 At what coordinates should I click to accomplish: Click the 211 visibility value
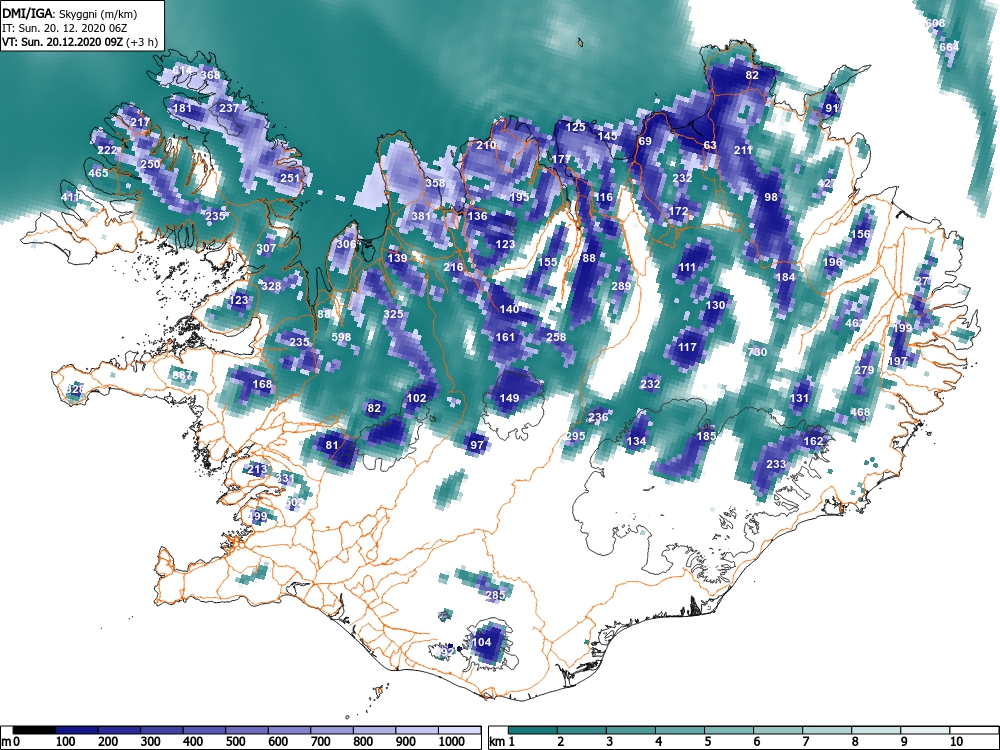pos(743,150)
